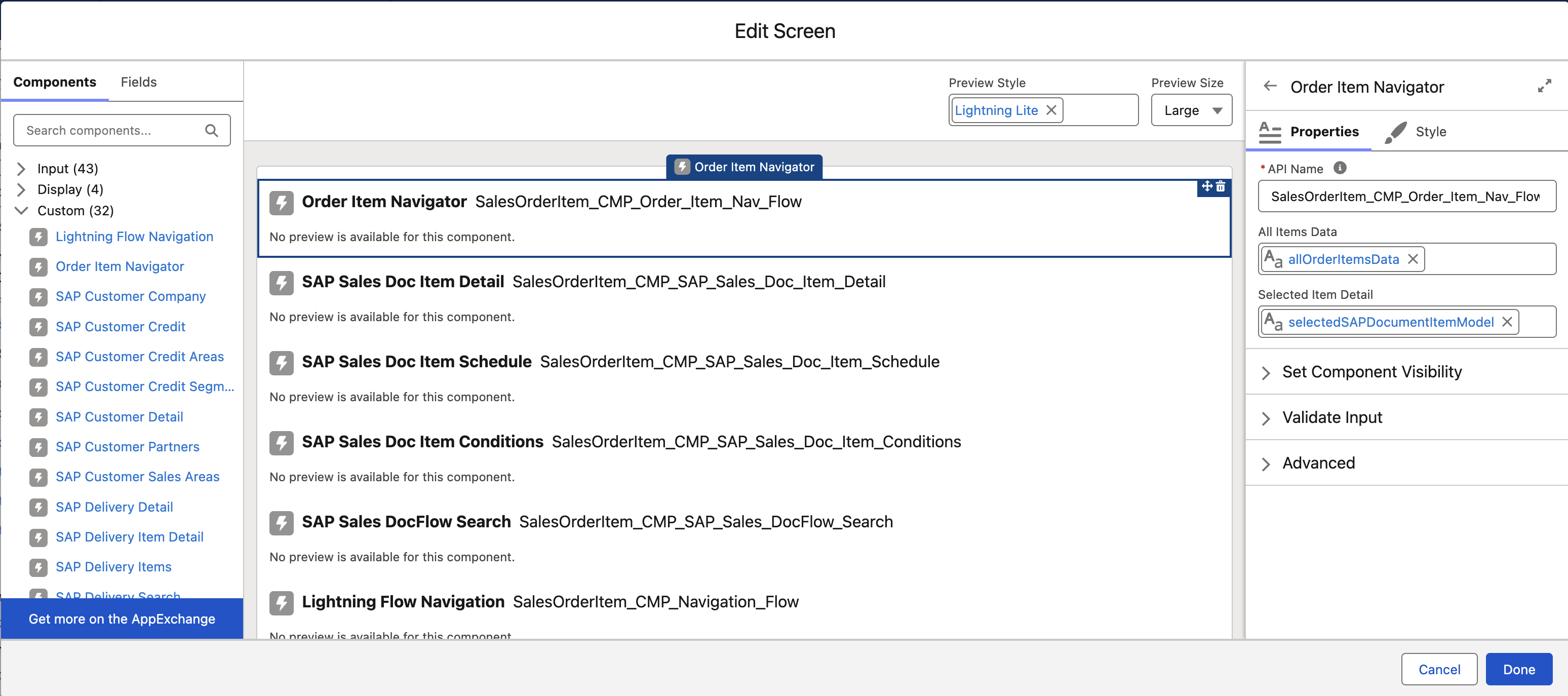
Task: Select SAP Sales Doc Item Detail component on canvas
Action: point(744,298)
